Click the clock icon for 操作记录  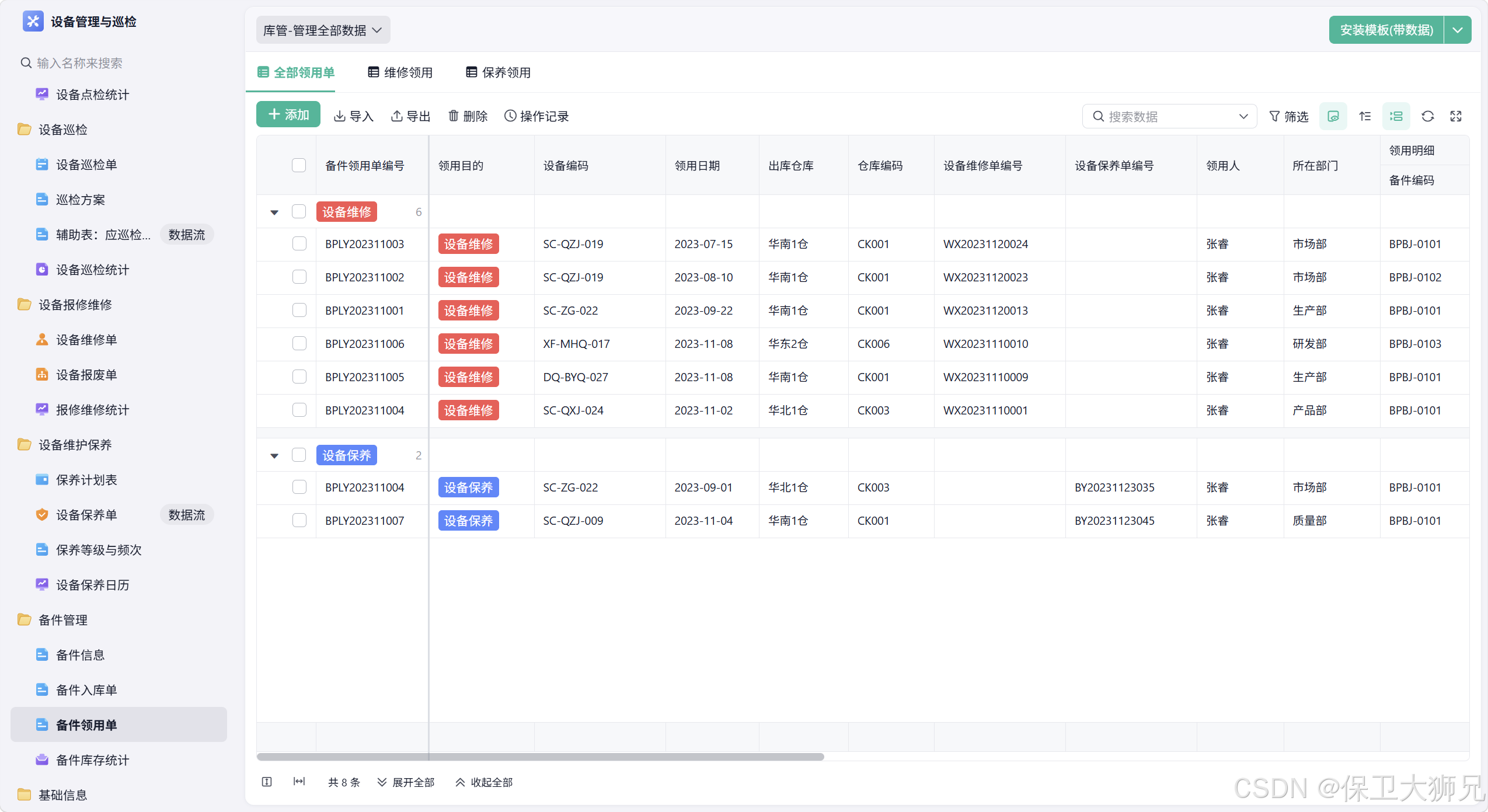coord(510,116)
